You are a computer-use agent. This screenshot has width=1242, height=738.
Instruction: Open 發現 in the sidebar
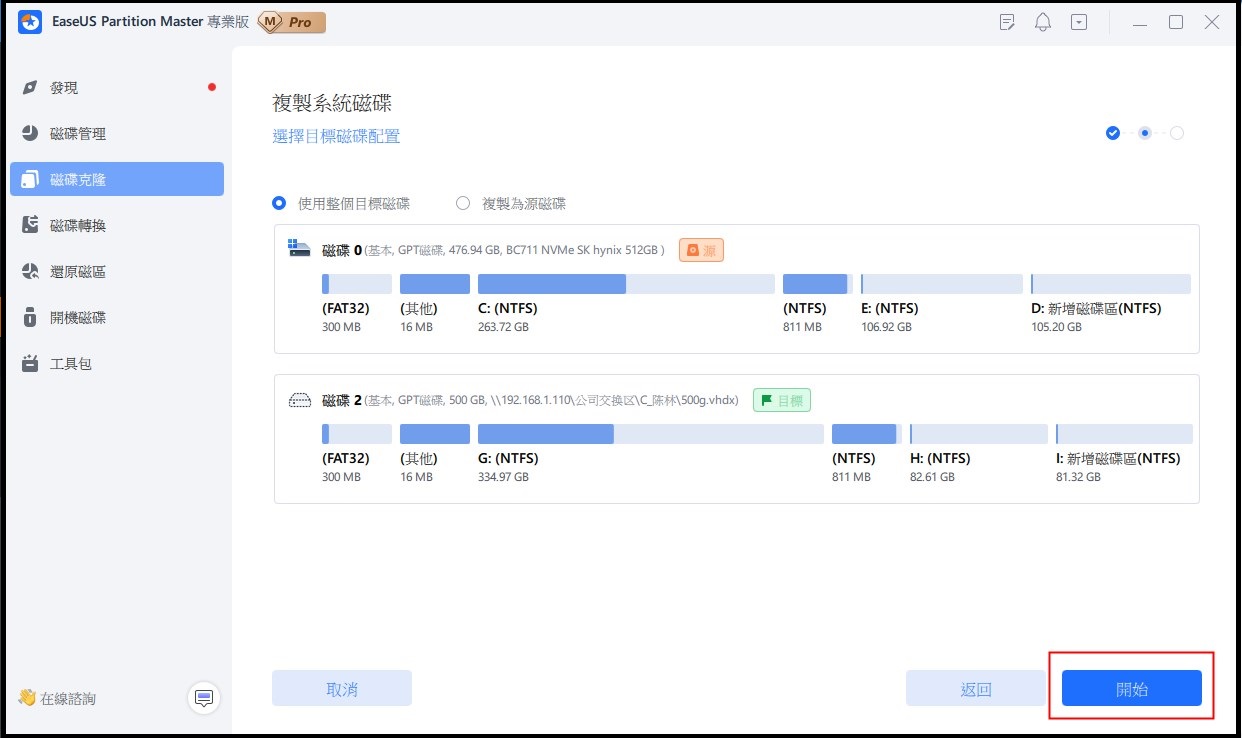click(x=64, y=88)
